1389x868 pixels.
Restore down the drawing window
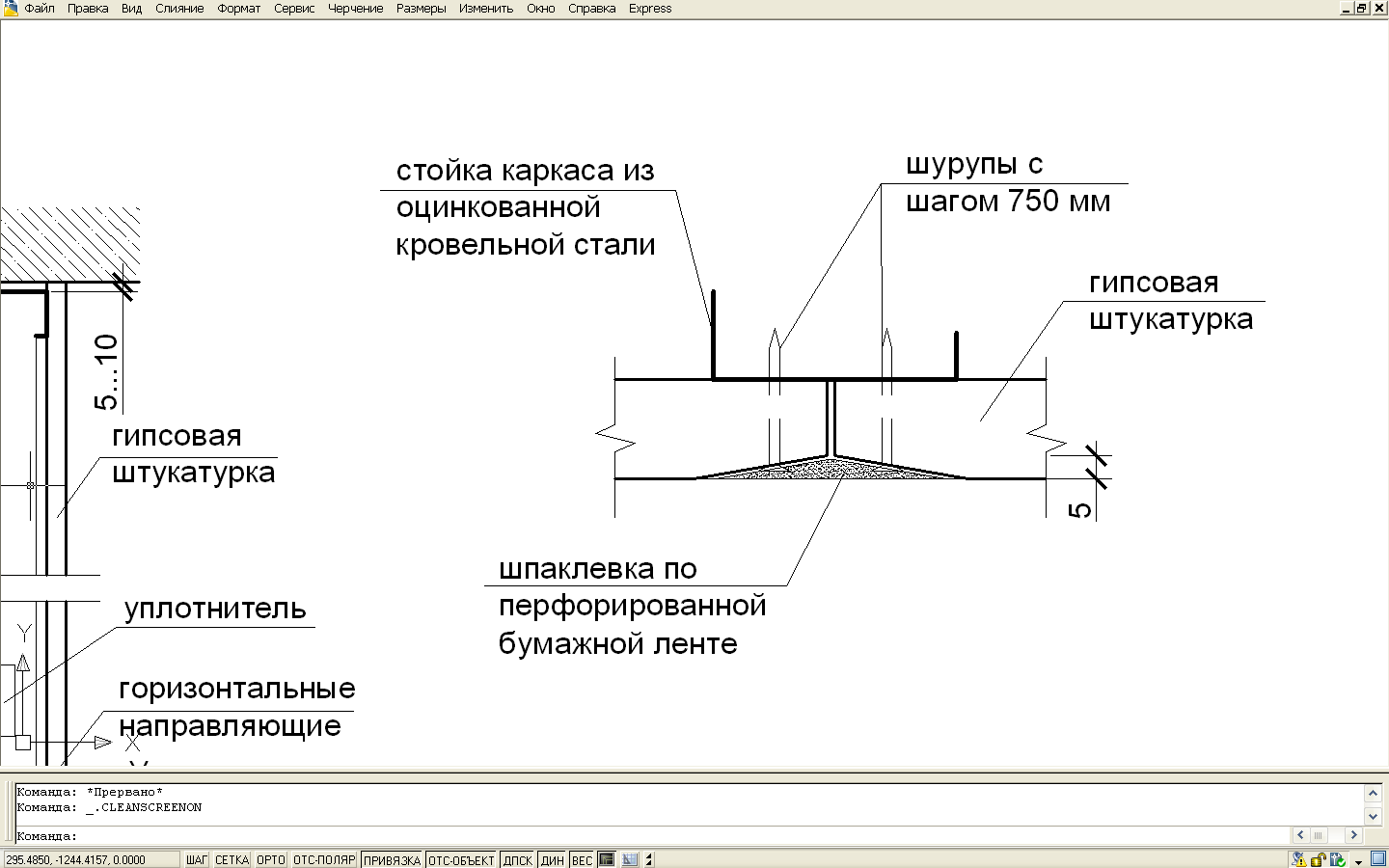(x=1362, y=9)
